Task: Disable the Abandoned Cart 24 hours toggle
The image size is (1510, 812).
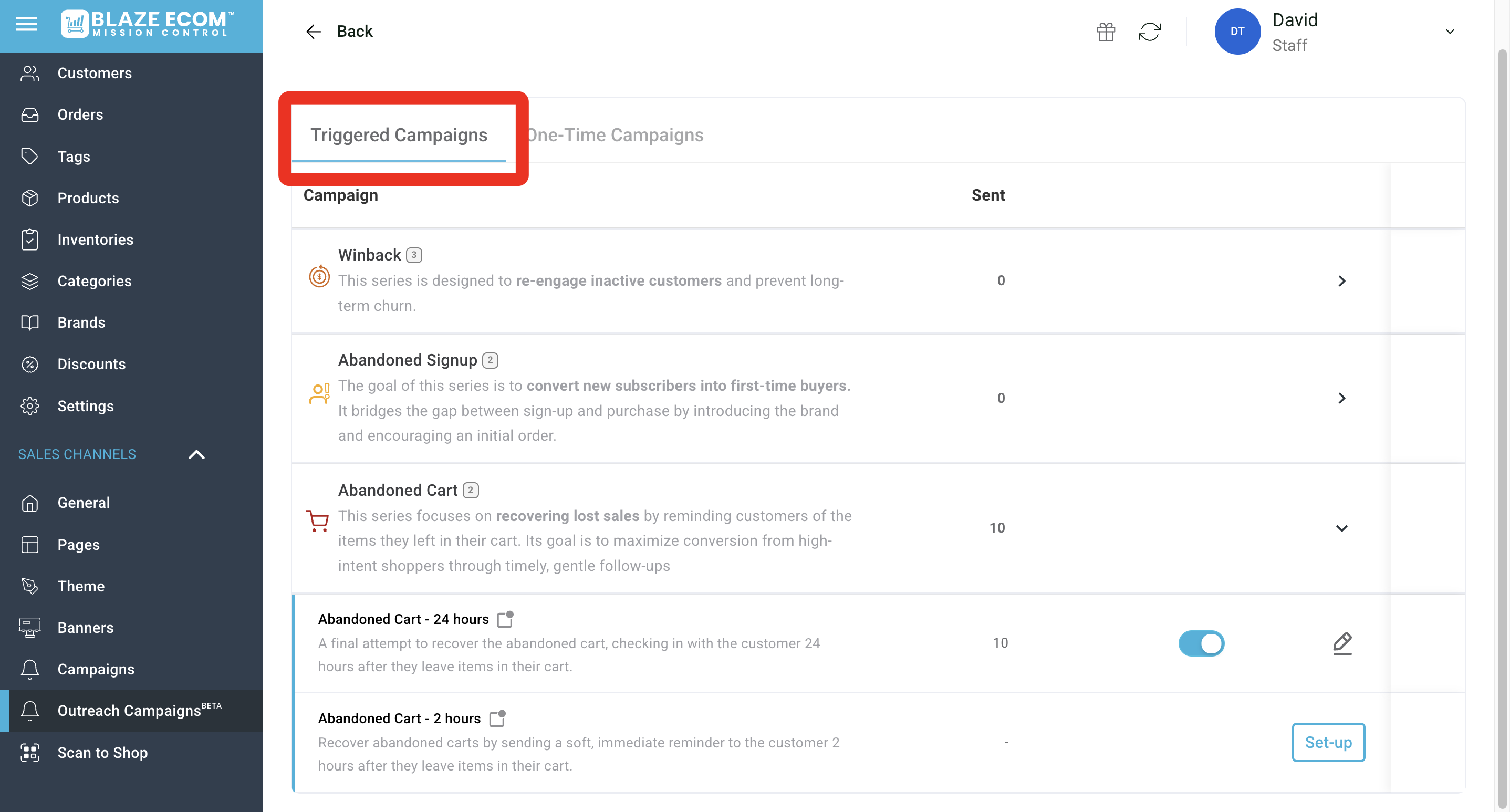Action: pyautogui.click(x=1201, y=643)
